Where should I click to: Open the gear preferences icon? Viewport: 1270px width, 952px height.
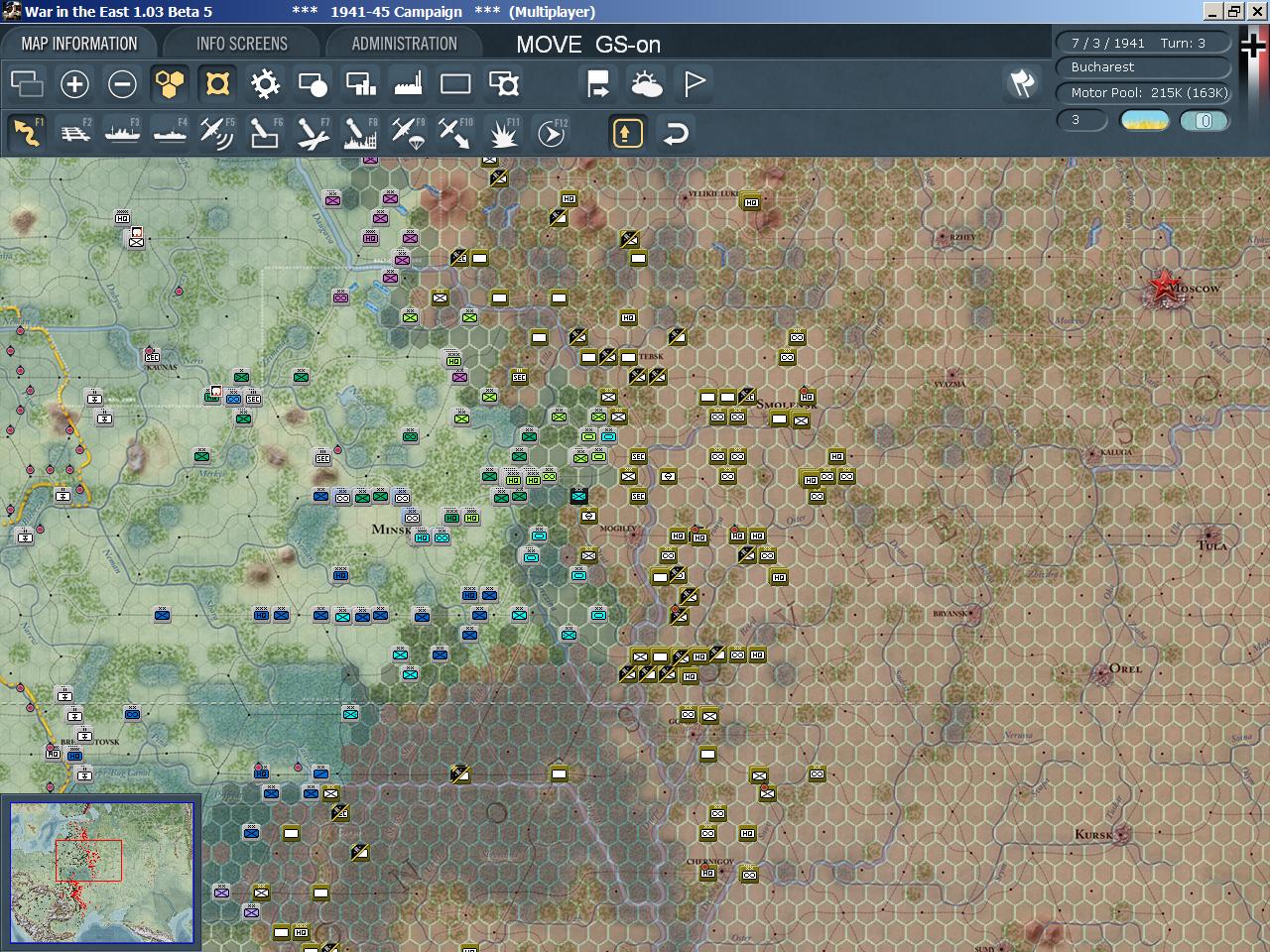coord(265,84)
